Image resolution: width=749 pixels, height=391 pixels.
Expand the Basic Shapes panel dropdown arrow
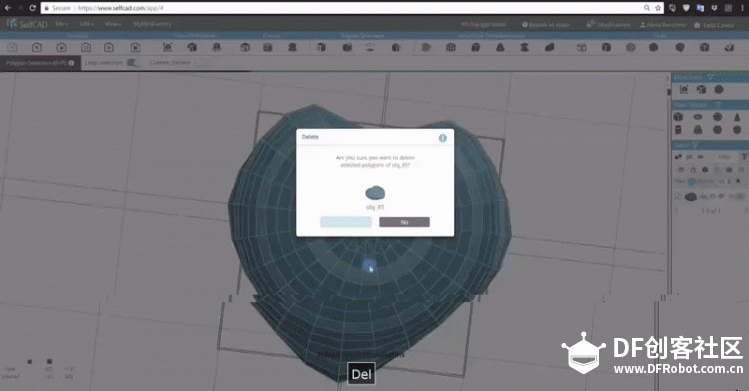717,105
